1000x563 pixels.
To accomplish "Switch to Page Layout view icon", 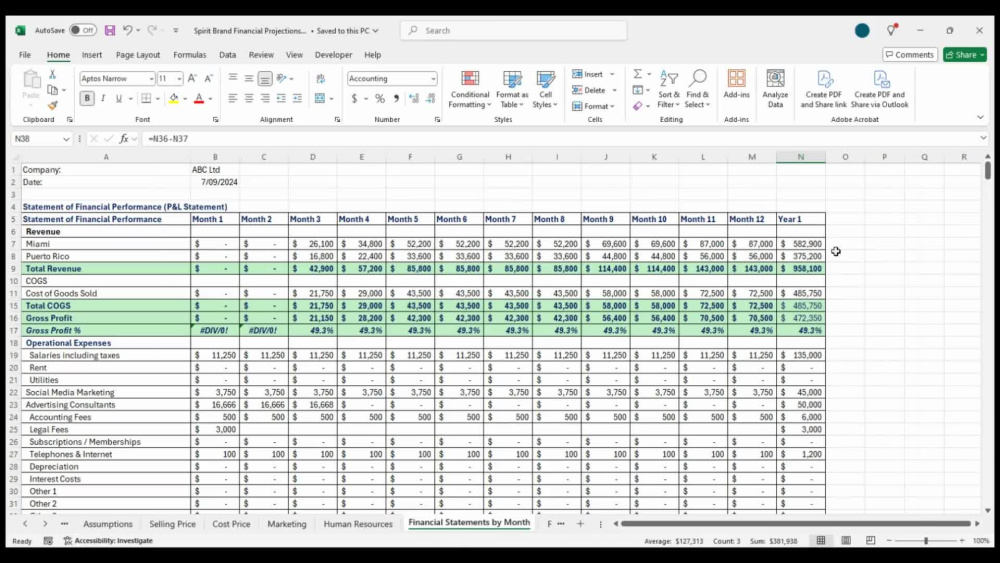I will pyautogui.click(x=846, y=540).
